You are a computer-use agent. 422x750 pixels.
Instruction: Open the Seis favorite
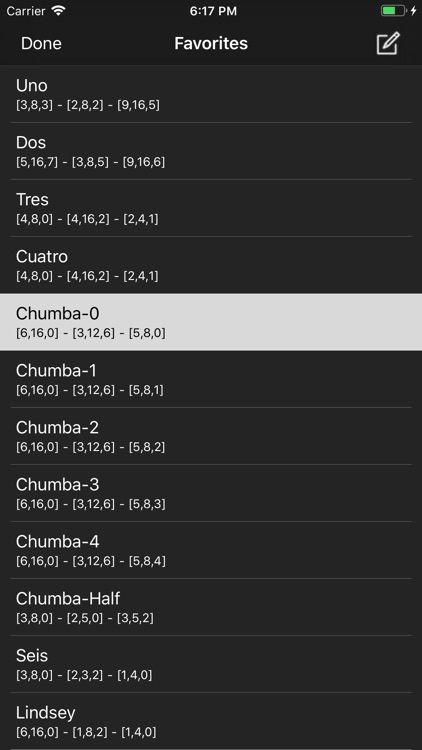(211, 663)
